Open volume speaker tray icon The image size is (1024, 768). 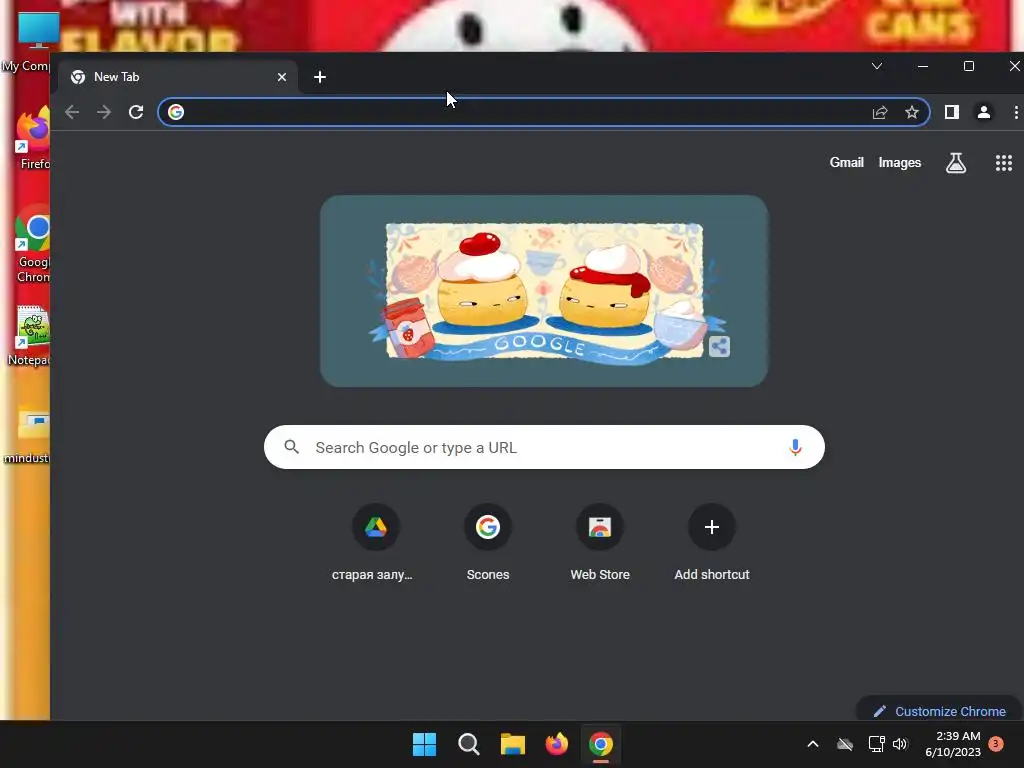[x=901, y=744]
